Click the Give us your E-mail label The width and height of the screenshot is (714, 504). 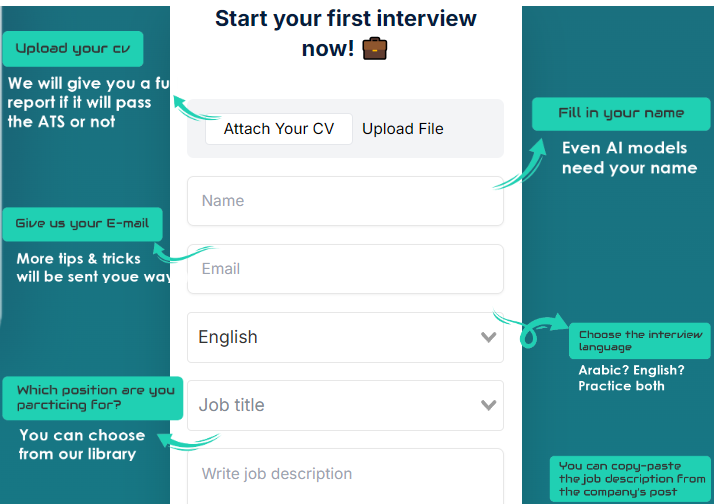(x=82, y=224)
